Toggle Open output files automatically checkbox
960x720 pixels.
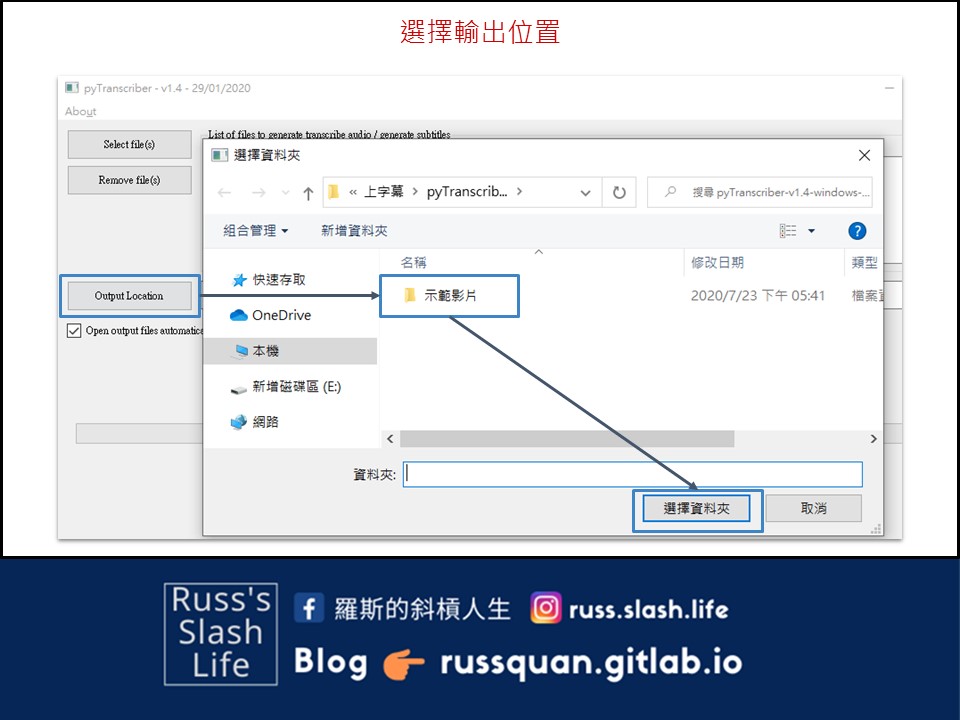point(74,331)
